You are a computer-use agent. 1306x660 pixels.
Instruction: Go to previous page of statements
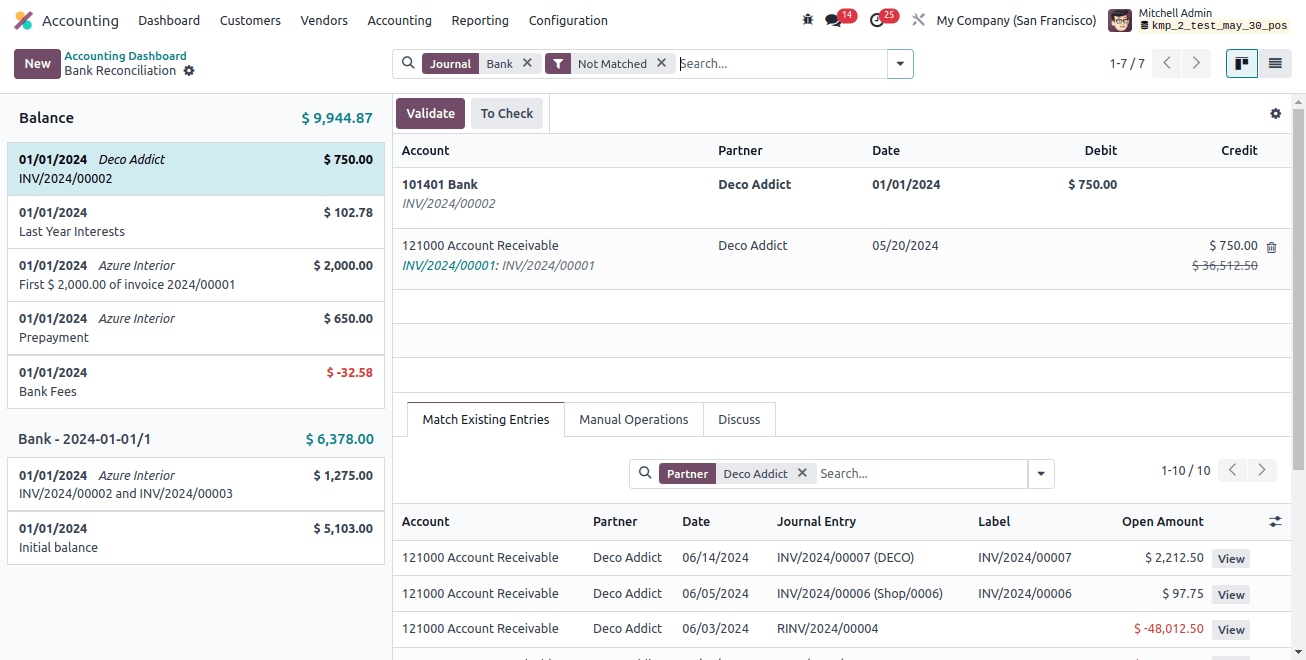1167,63
